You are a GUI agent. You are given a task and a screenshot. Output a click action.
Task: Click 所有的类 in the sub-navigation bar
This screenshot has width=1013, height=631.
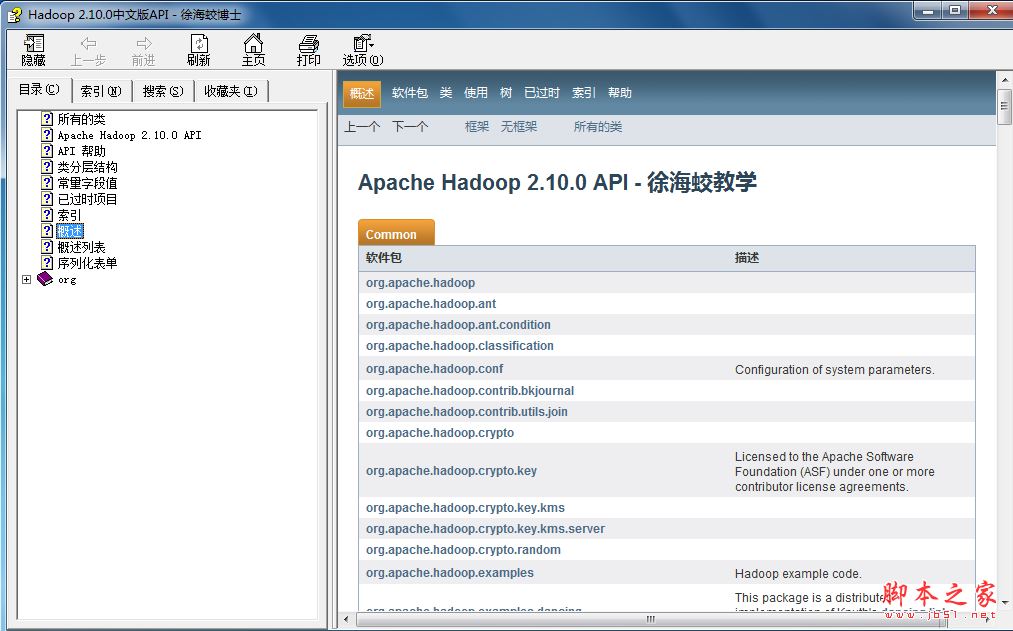pyautogui.click(x=598, y=127)
